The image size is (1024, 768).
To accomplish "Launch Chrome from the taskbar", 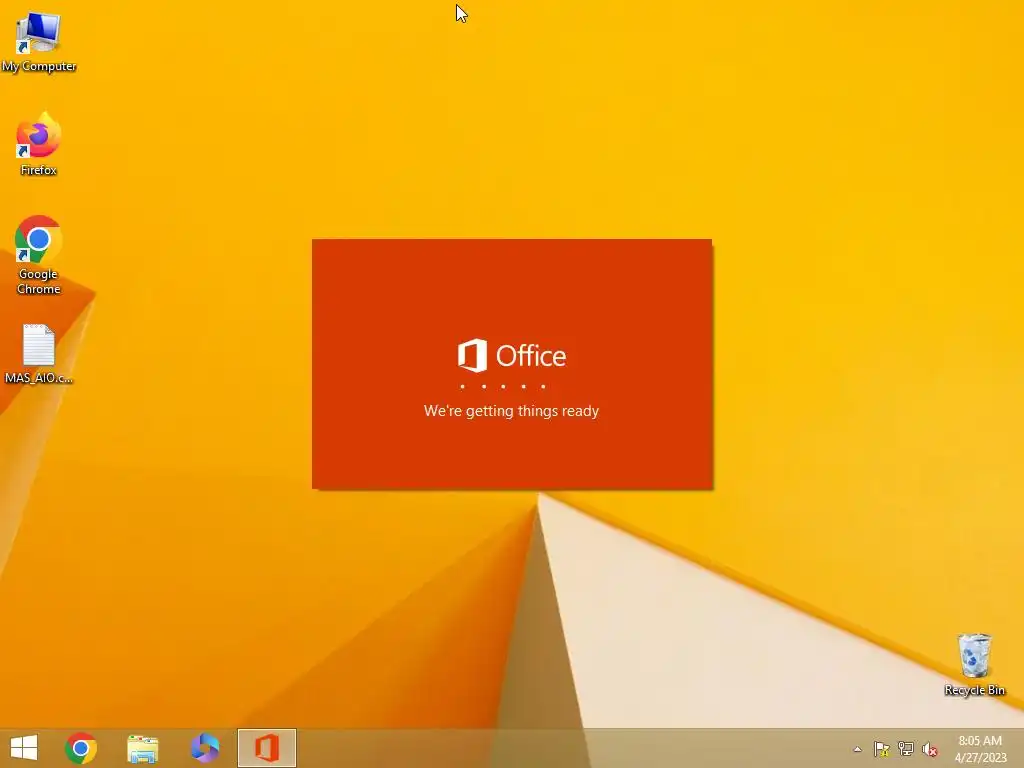I will [81, 748].
